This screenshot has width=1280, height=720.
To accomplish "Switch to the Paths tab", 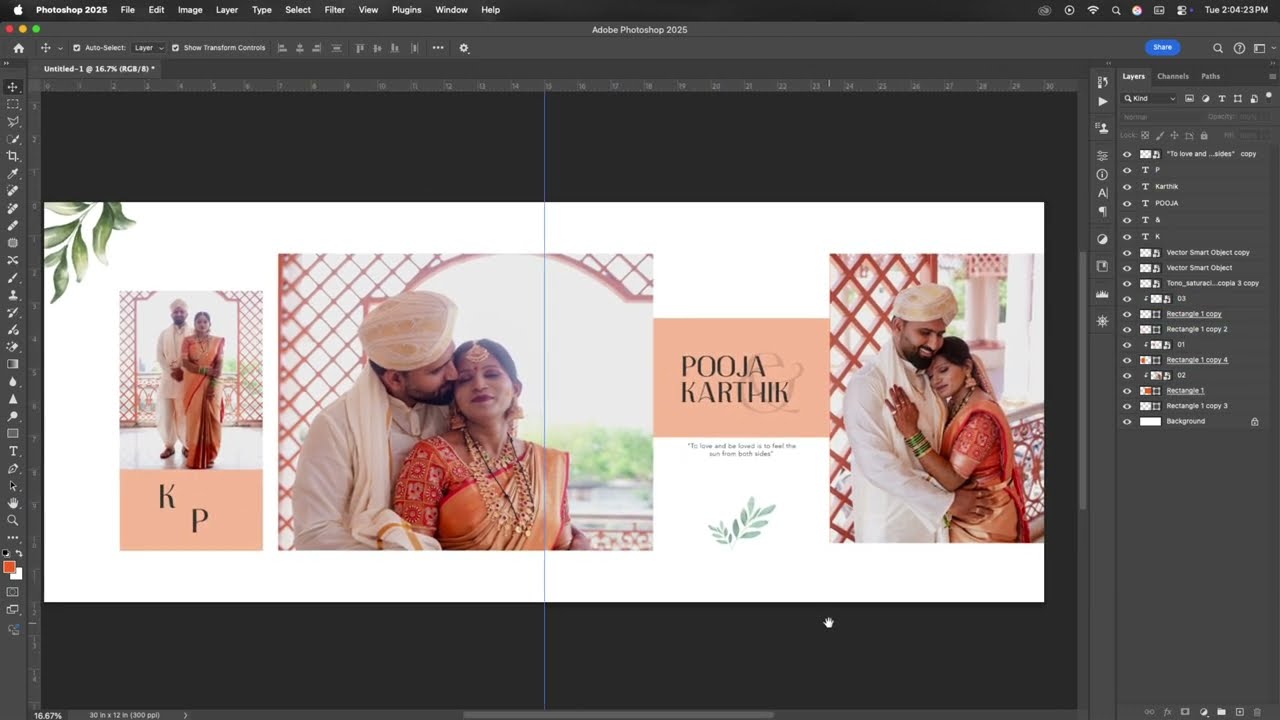I will pos(1210,76).
